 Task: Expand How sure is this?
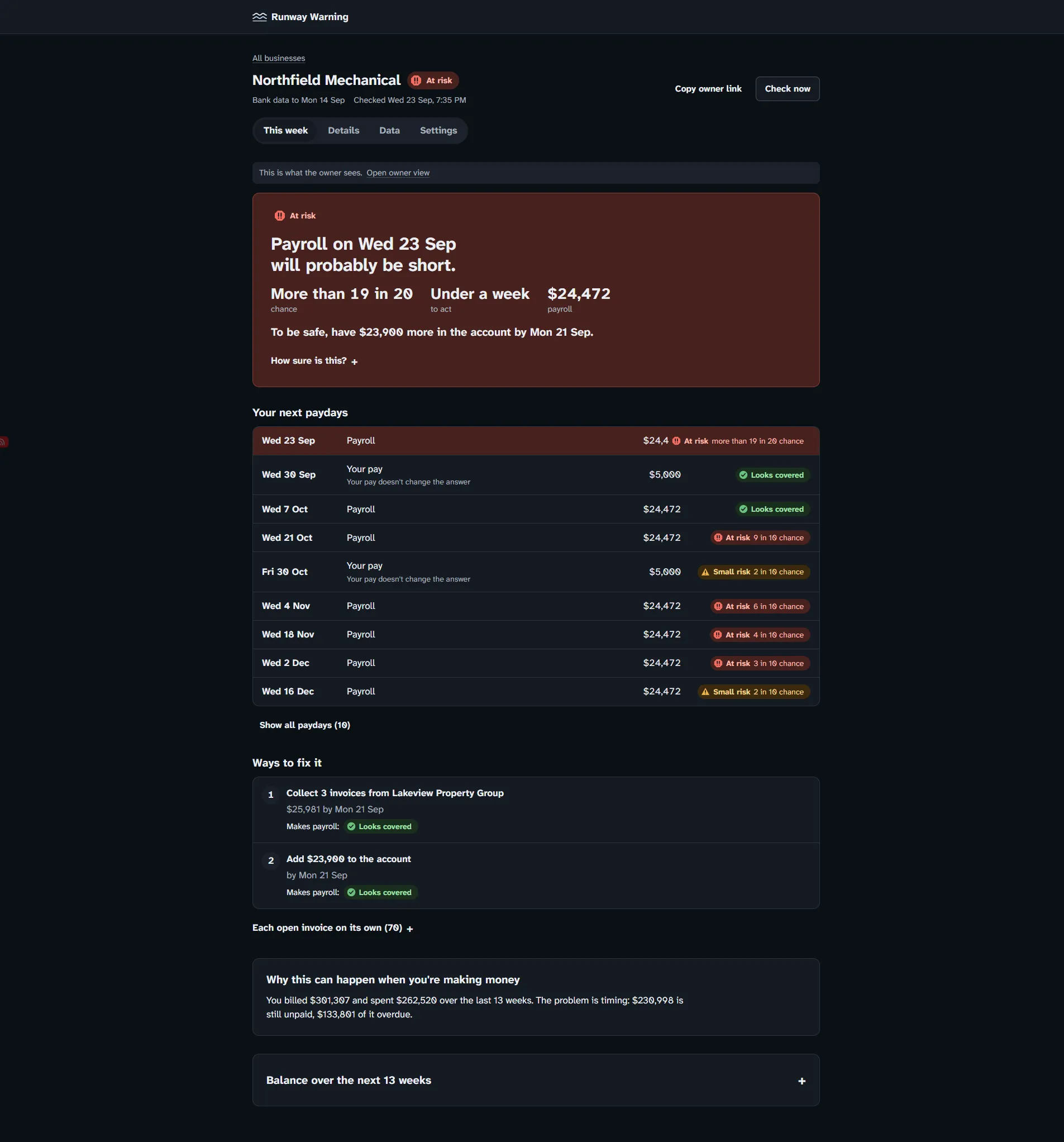pos(314,361)
